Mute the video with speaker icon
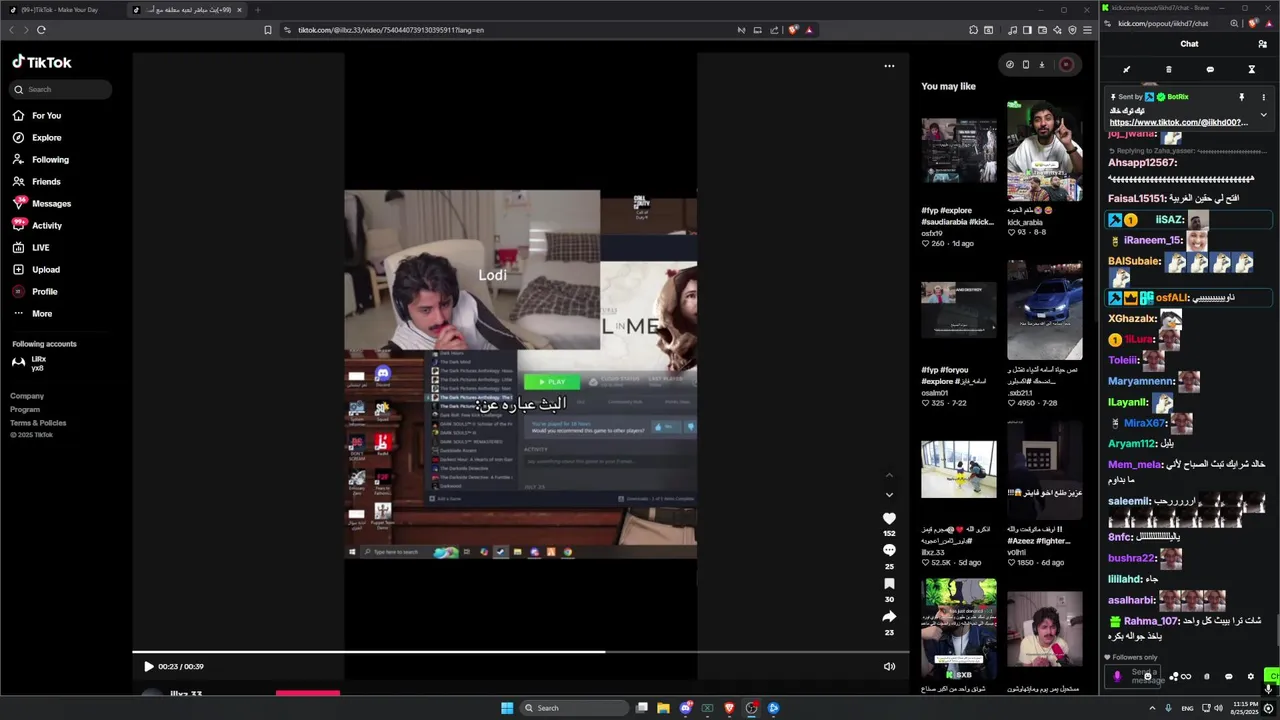The width and height of the screenshot is (1280, 720). pos(889,667)
